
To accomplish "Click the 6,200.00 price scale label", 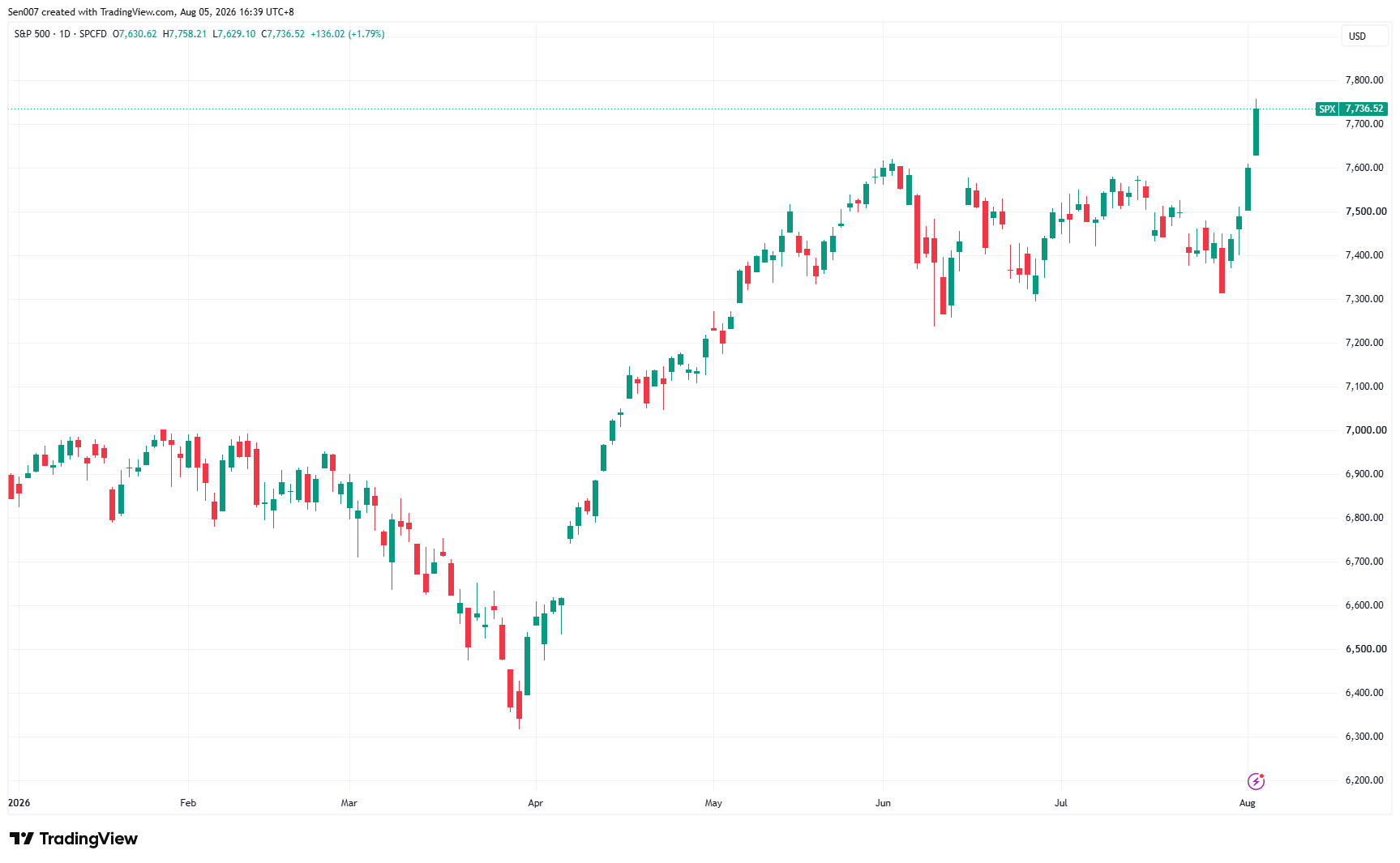I will 1365,780.
